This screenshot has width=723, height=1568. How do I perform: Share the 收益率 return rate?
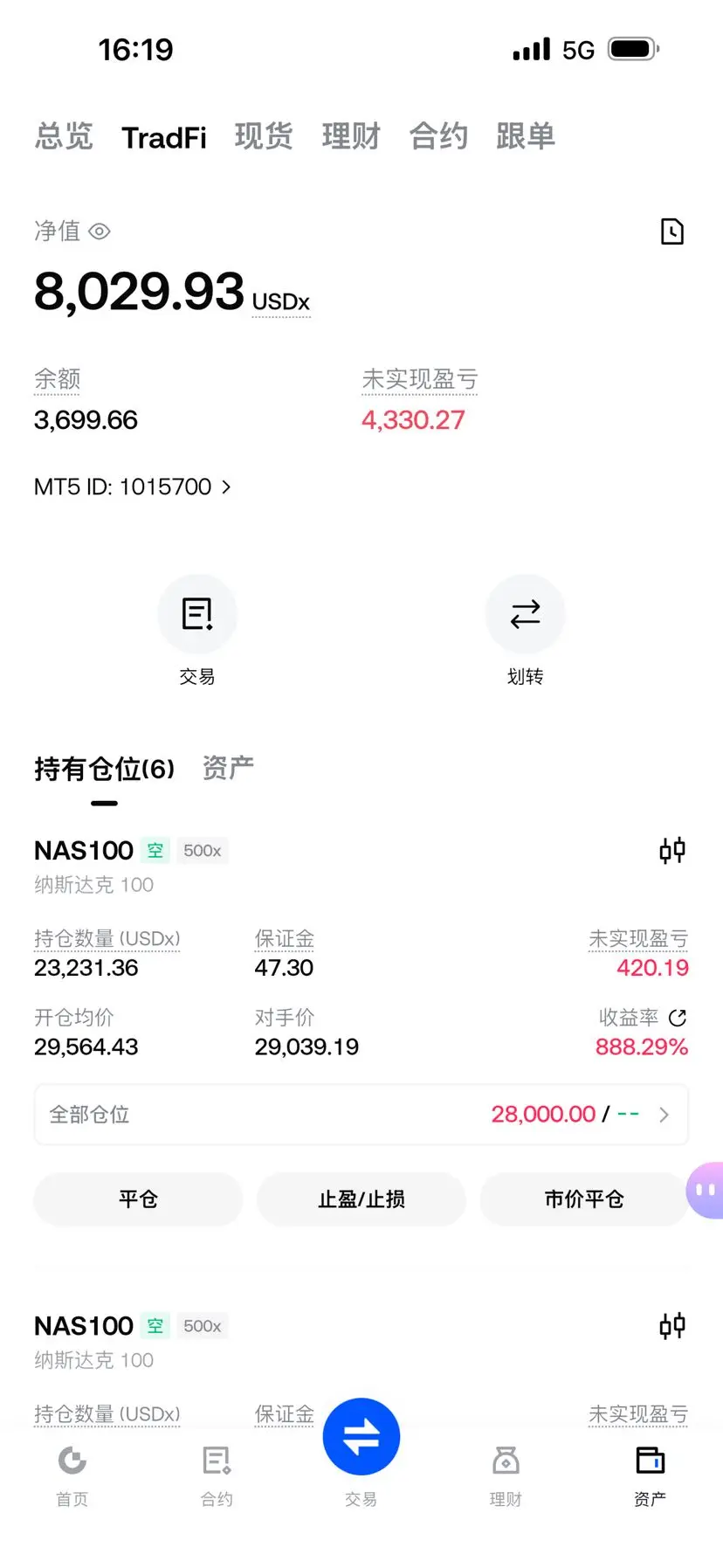(678, 1018)
